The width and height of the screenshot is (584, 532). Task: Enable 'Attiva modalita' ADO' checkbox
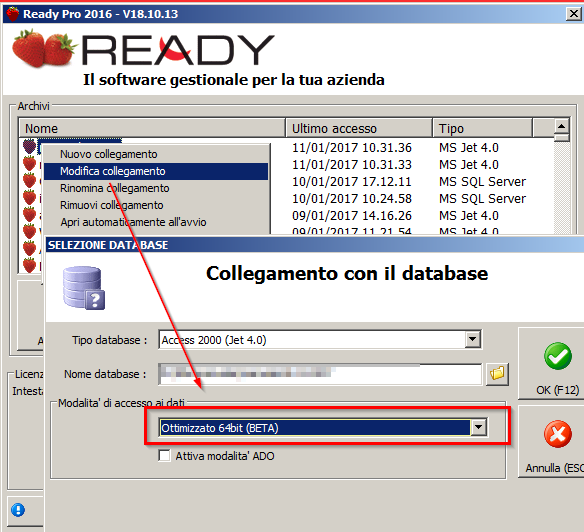[164, 456]
